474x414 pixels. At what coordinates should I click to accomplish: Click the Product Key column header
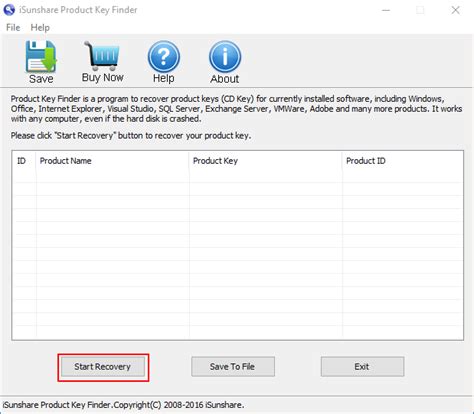pyautogui.click(x=265, y=161)
